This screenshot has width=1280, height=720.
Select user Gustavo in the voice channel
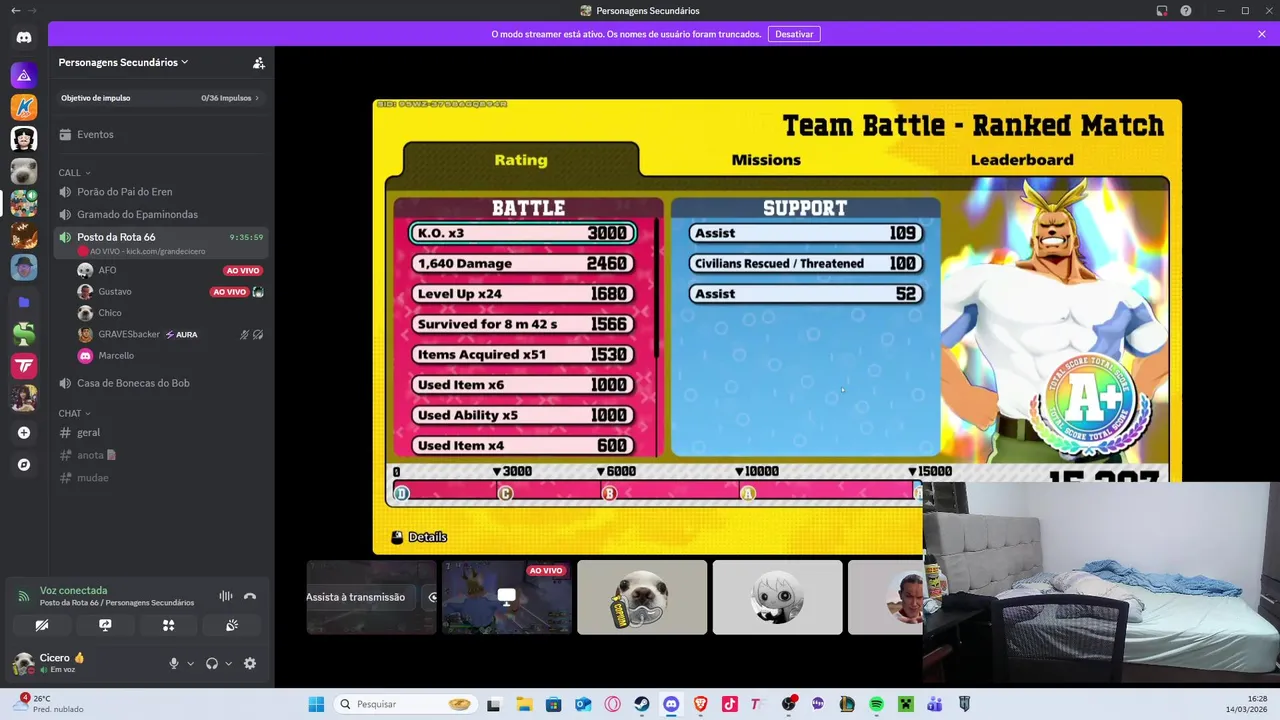(168, 291)
